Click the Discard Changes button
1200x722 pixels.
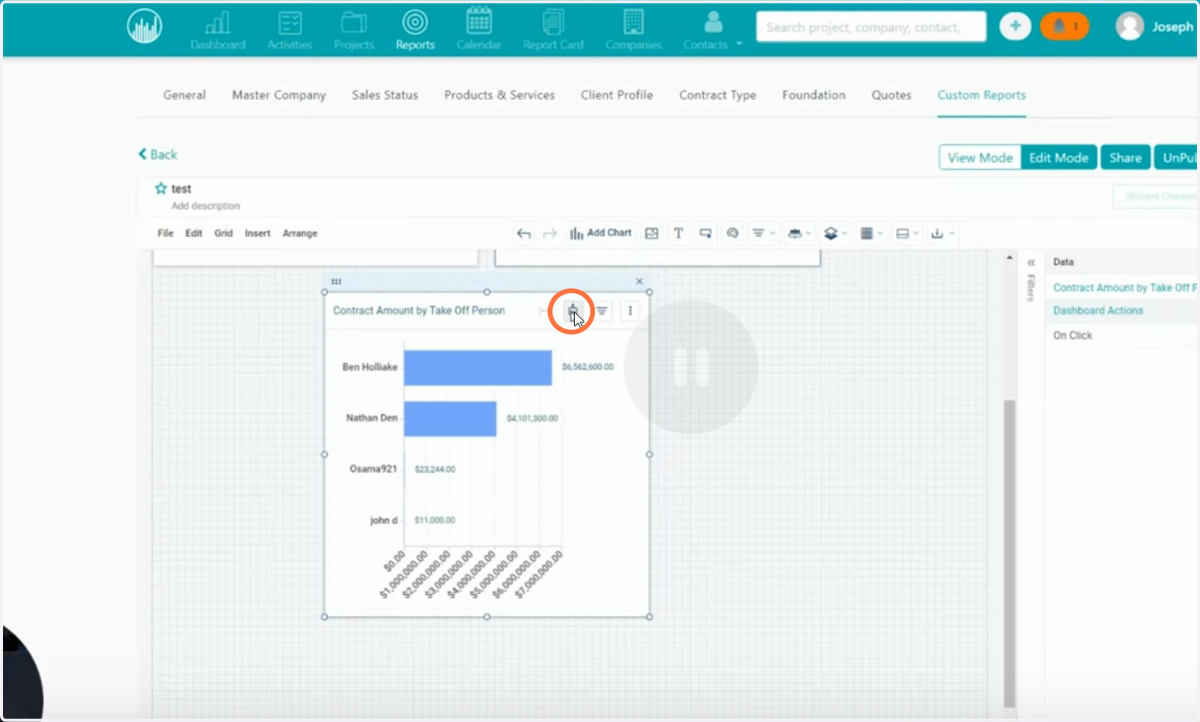click(x=1156, y=196)
